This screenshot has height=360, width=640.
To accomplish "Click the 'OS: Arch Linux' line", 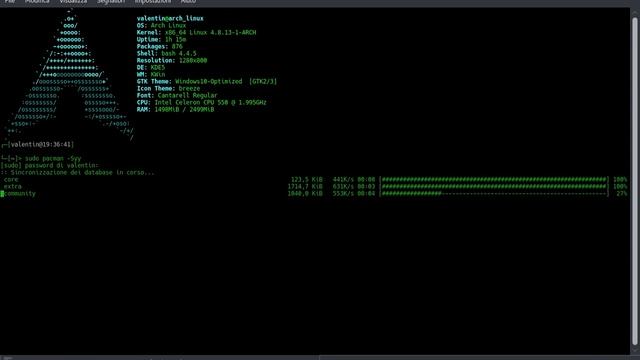I will point(161,25).
